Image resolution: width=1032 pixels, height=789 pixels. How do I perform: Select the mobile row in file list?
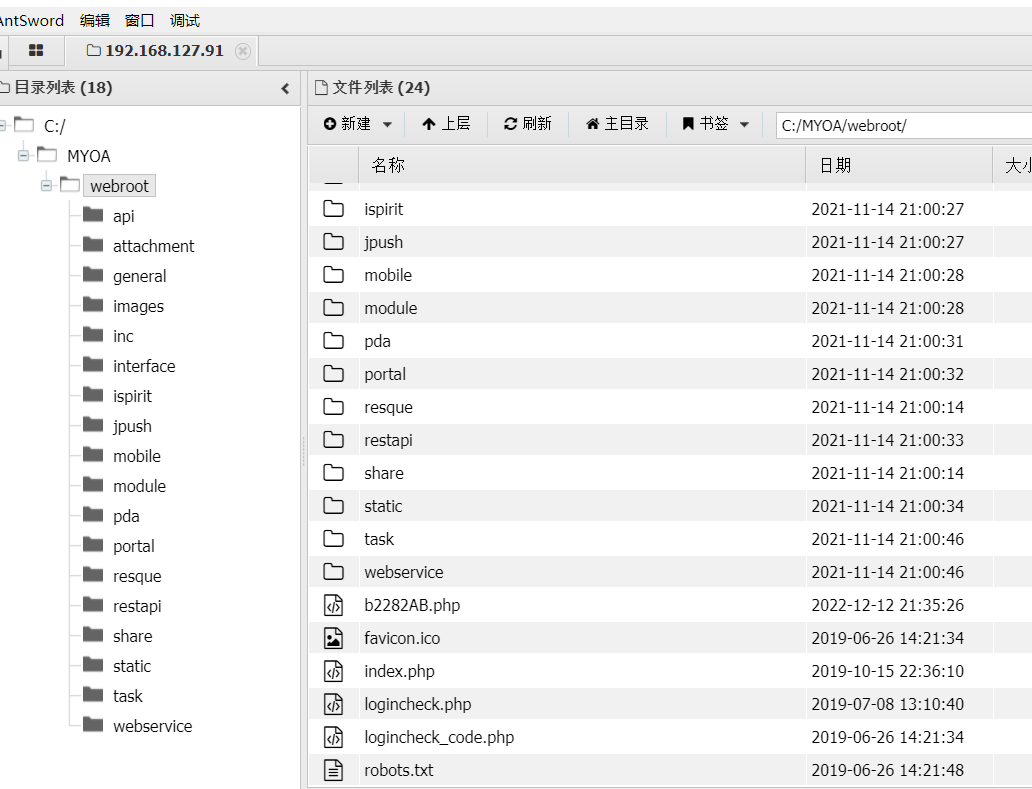tap(670, 275)
